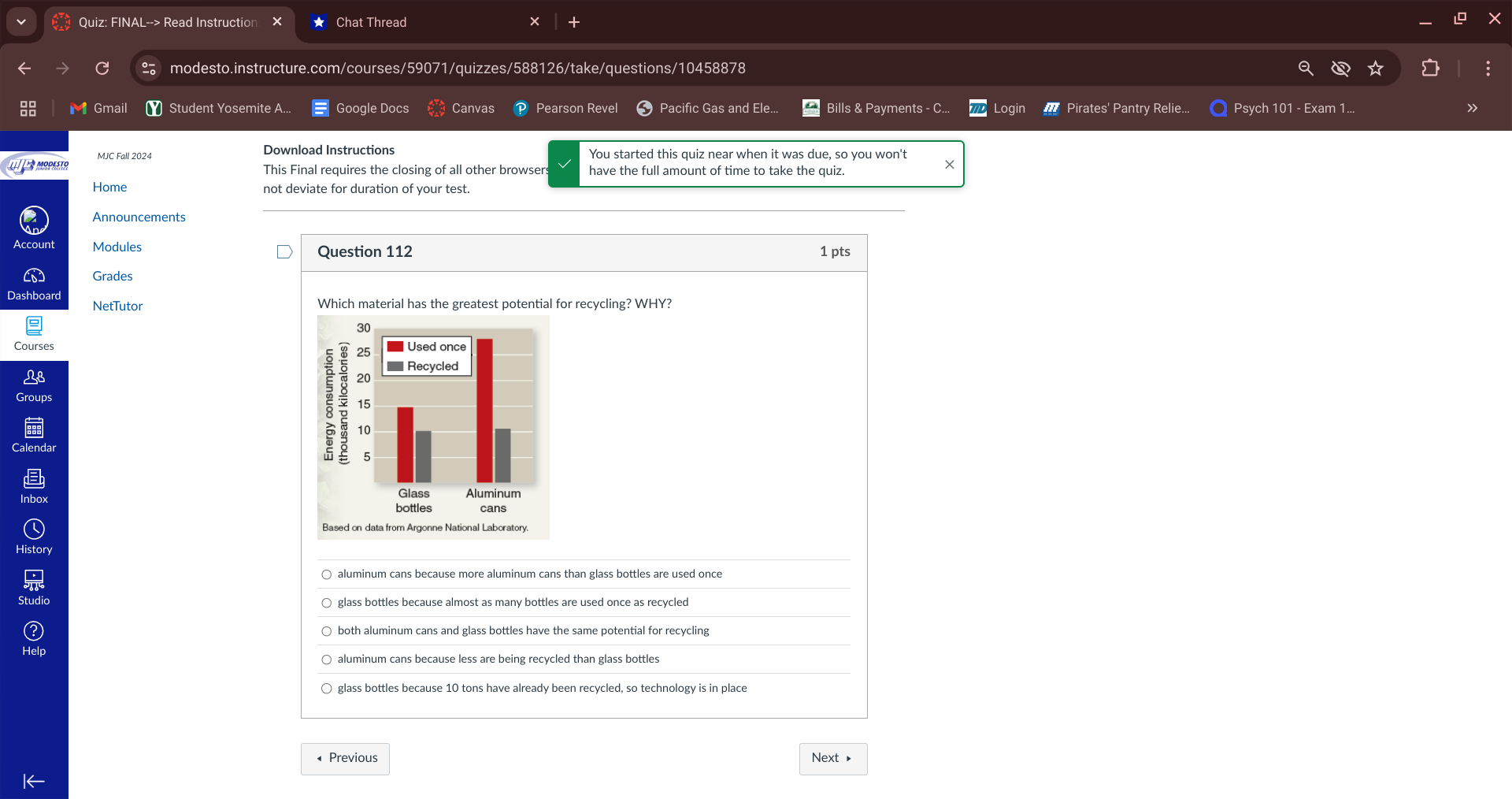
Task: Dismiss the quiz time warning notification
Action: pyautogui.click(x=949, y=165)
